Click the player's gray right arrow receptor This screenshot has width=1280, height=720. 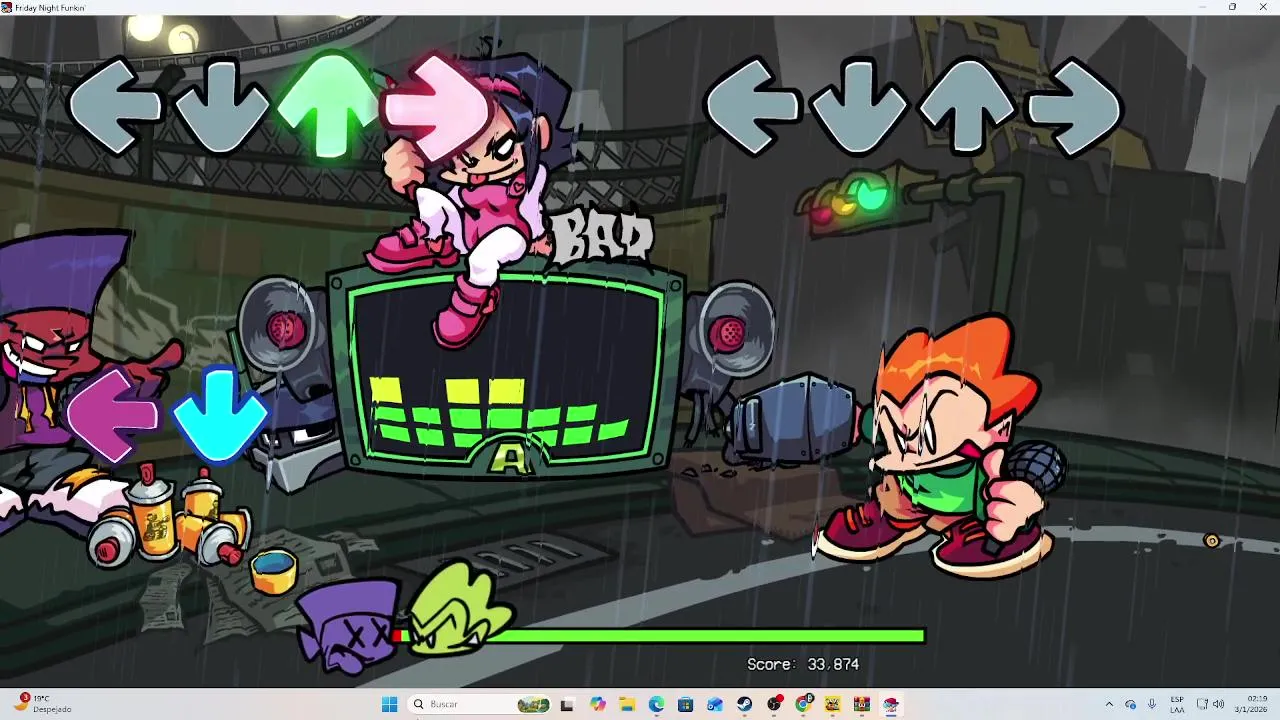point(1074,108)
